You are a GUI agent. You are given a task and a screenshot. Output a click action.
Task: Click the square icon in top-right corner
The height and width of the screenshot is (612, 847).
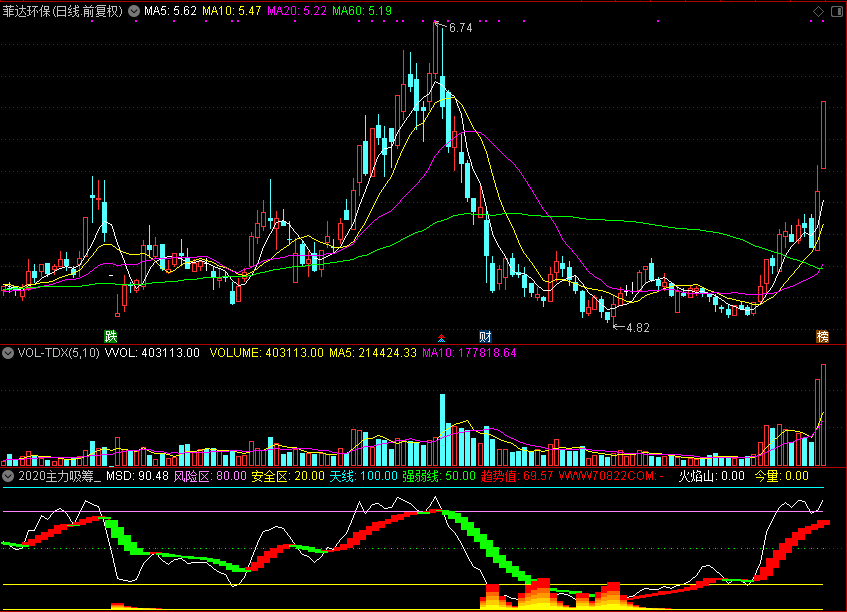[x=835, y=11]
